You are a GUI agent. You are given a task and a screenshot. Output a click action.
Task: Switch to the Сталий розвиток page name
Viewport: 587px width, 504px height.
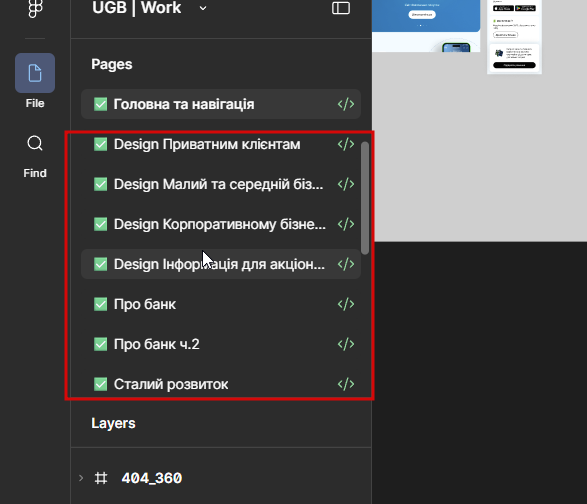click(171, 384)
